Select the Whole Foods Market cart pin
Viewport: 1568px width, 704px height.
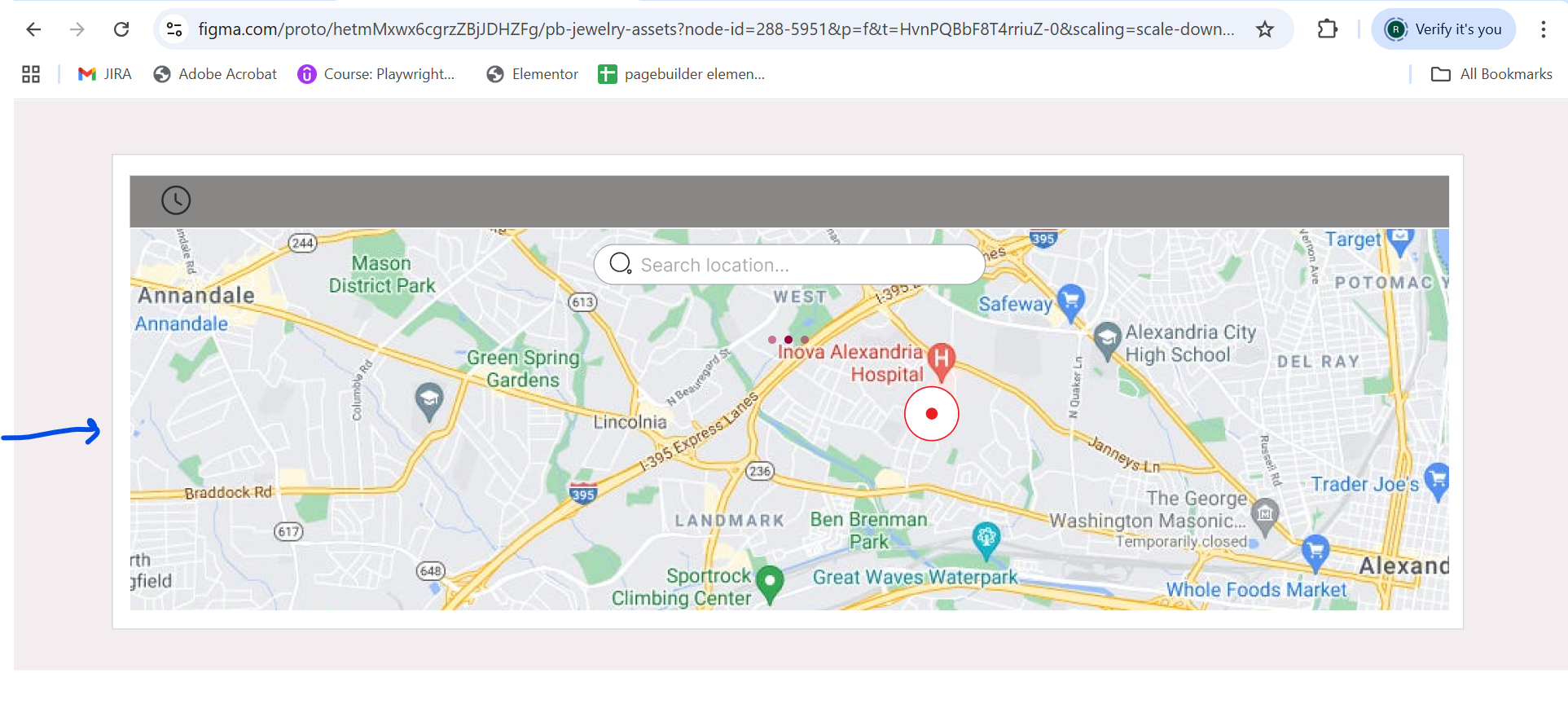coord(1315,552)
